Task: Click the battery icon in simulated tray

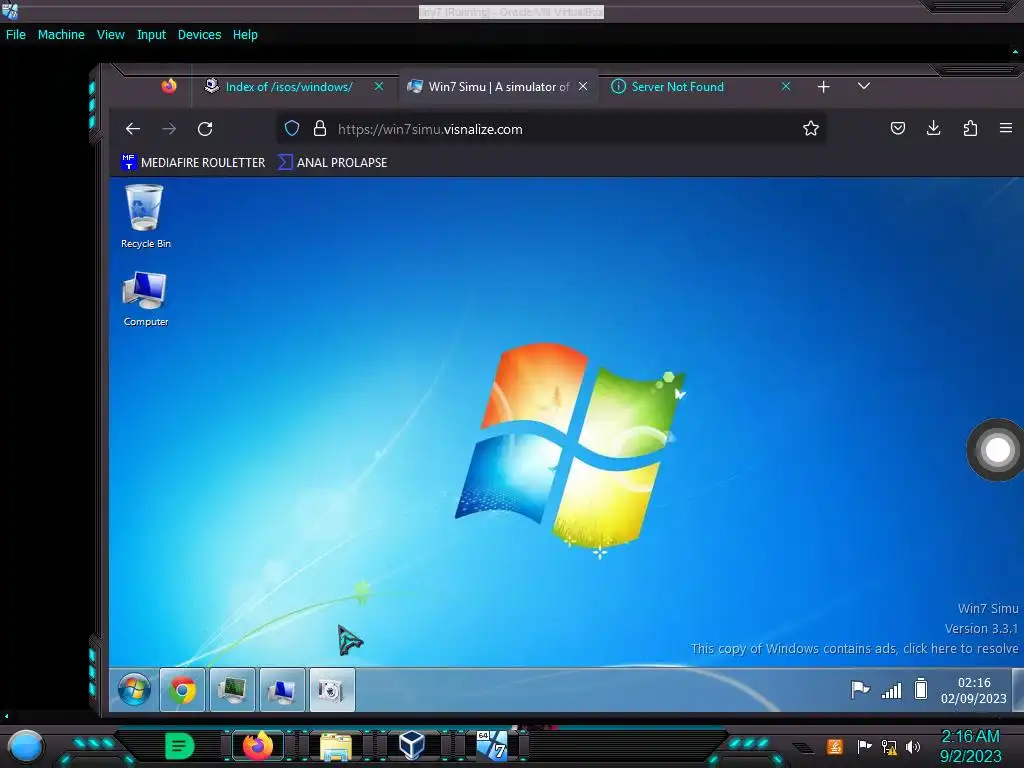Action: pyautogui.click(x=921, y=689)
